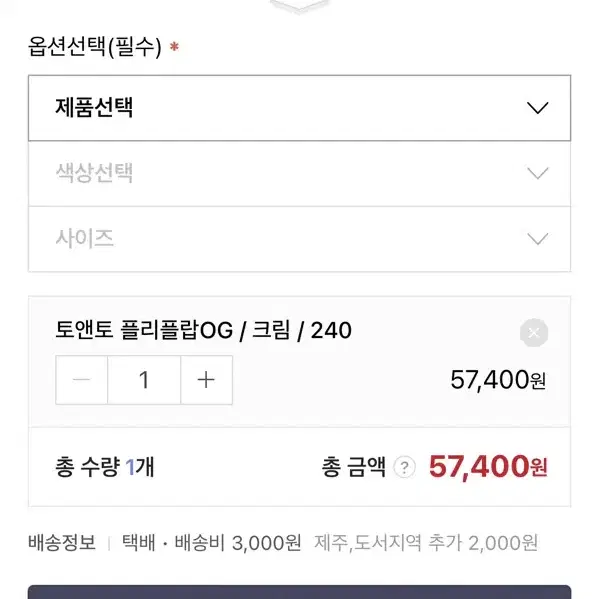Click the 배송정보 shipping info label

click(x=62, y=542)
